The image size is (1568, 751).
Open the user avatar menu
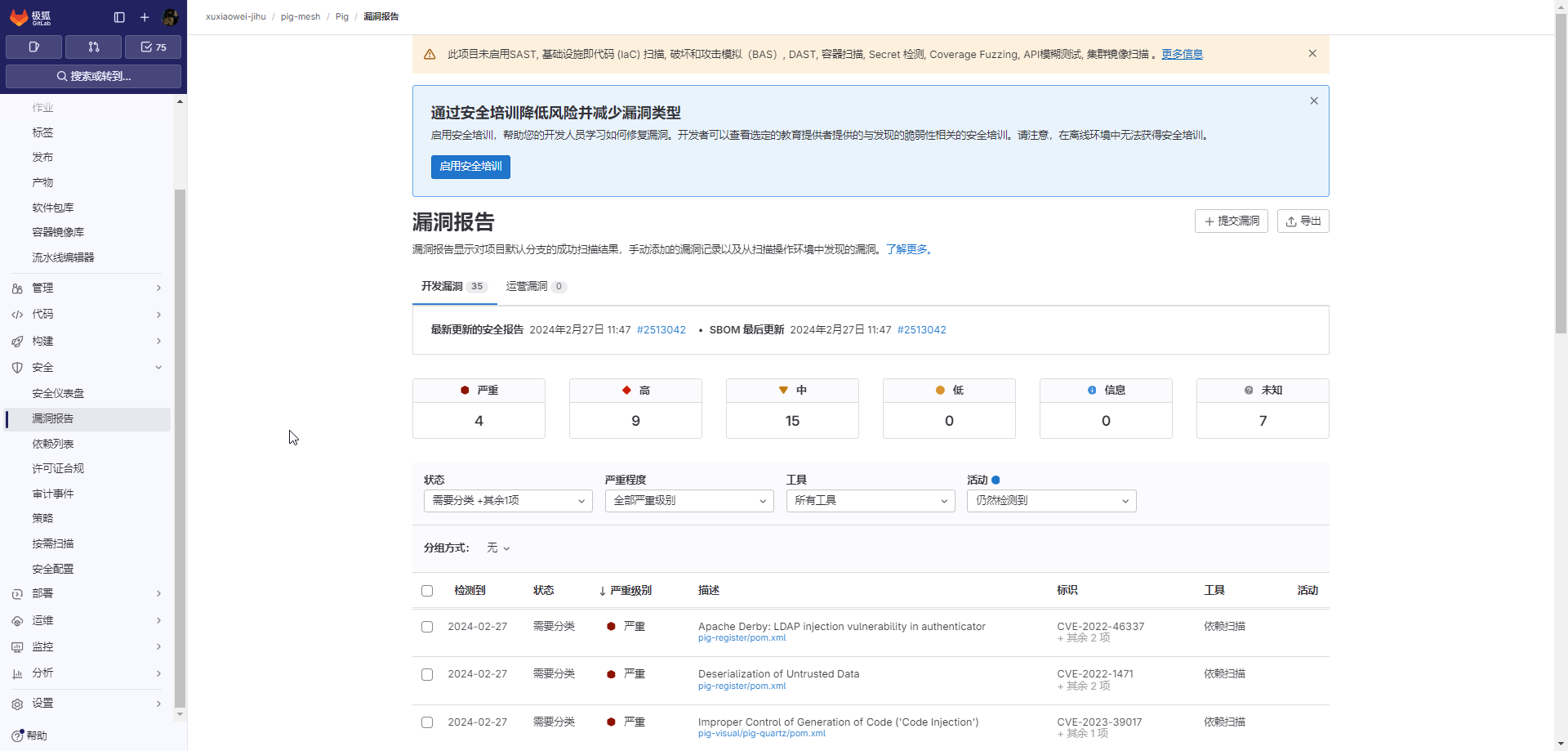click(x=170, y=17)
